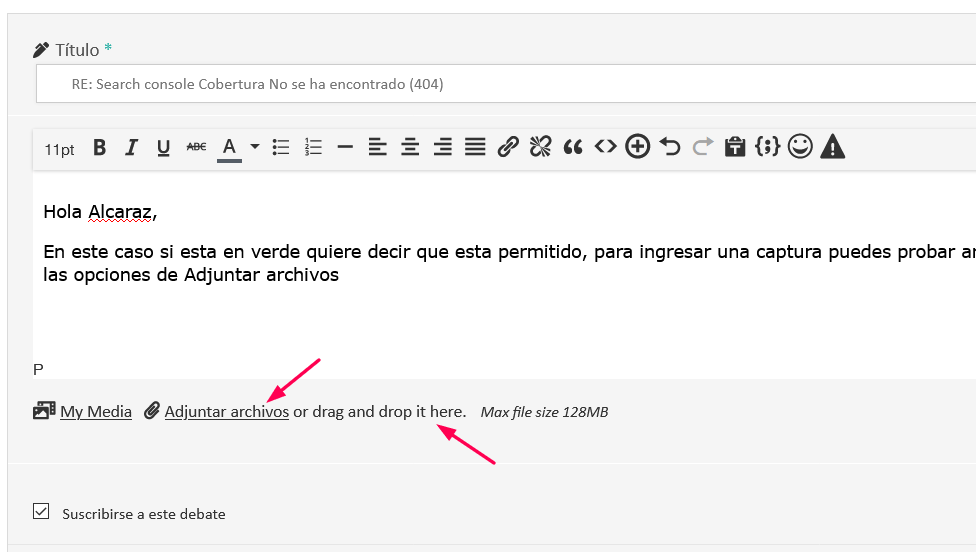Click the Título input field

[505, 84]
